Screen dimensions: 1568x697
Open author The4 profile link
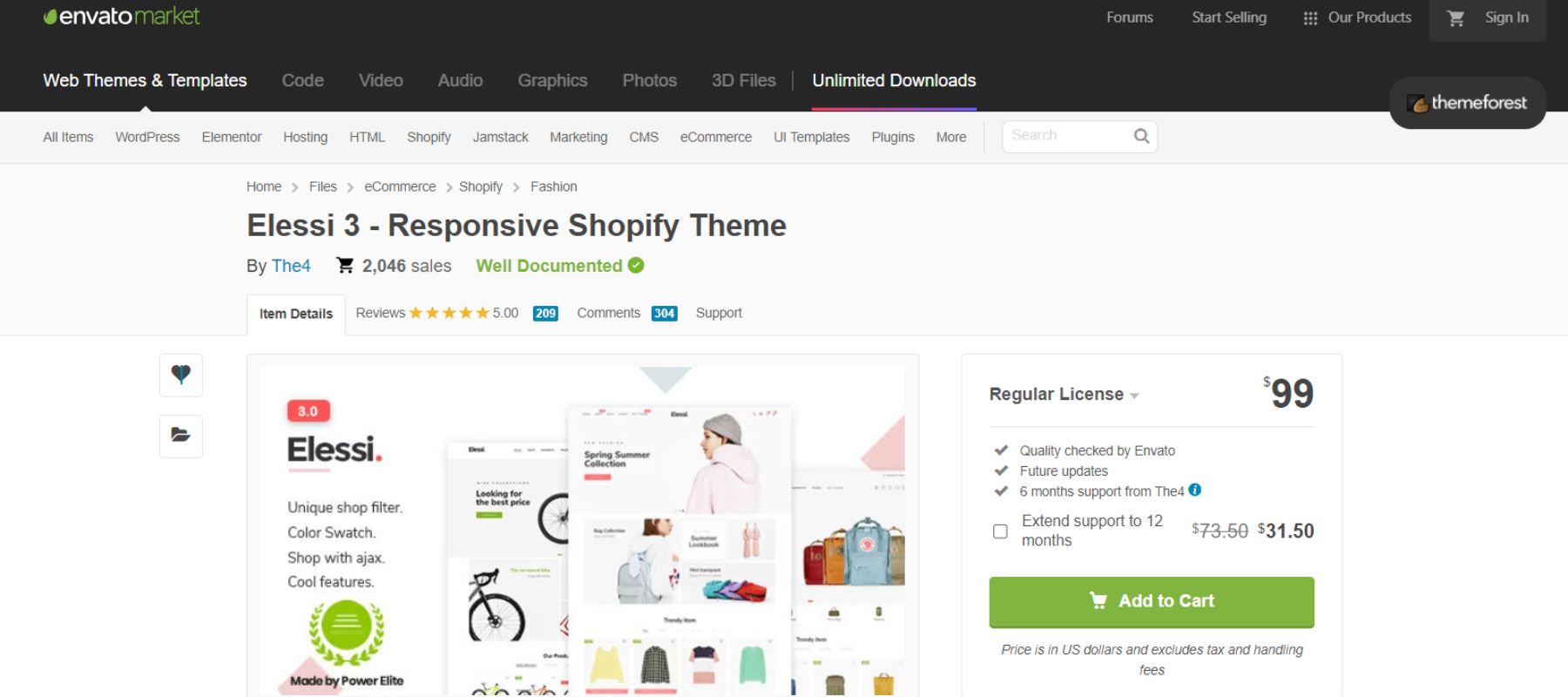point(291,266)
